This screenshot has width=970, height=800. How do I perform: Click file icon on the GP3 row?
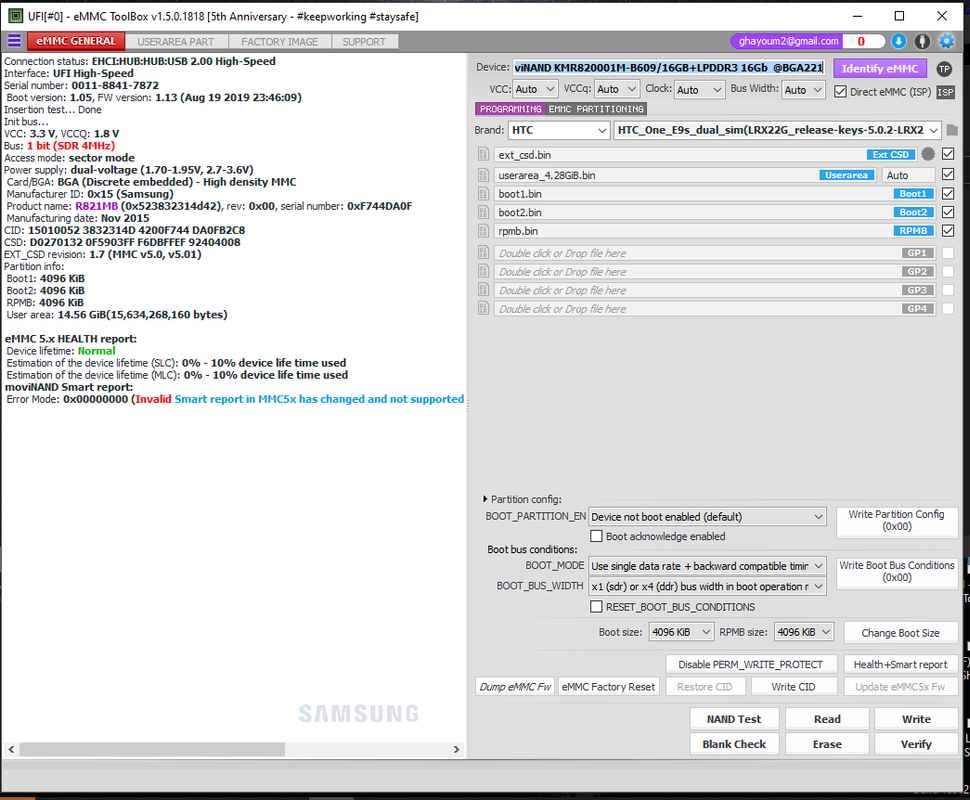(x=484, y=290)
